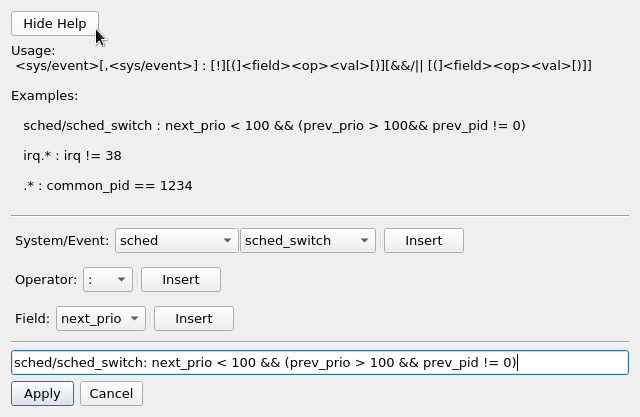The image size is (640, 417).
Task: Click inside the filter expression text box
Action: click(x=320, y=362)
